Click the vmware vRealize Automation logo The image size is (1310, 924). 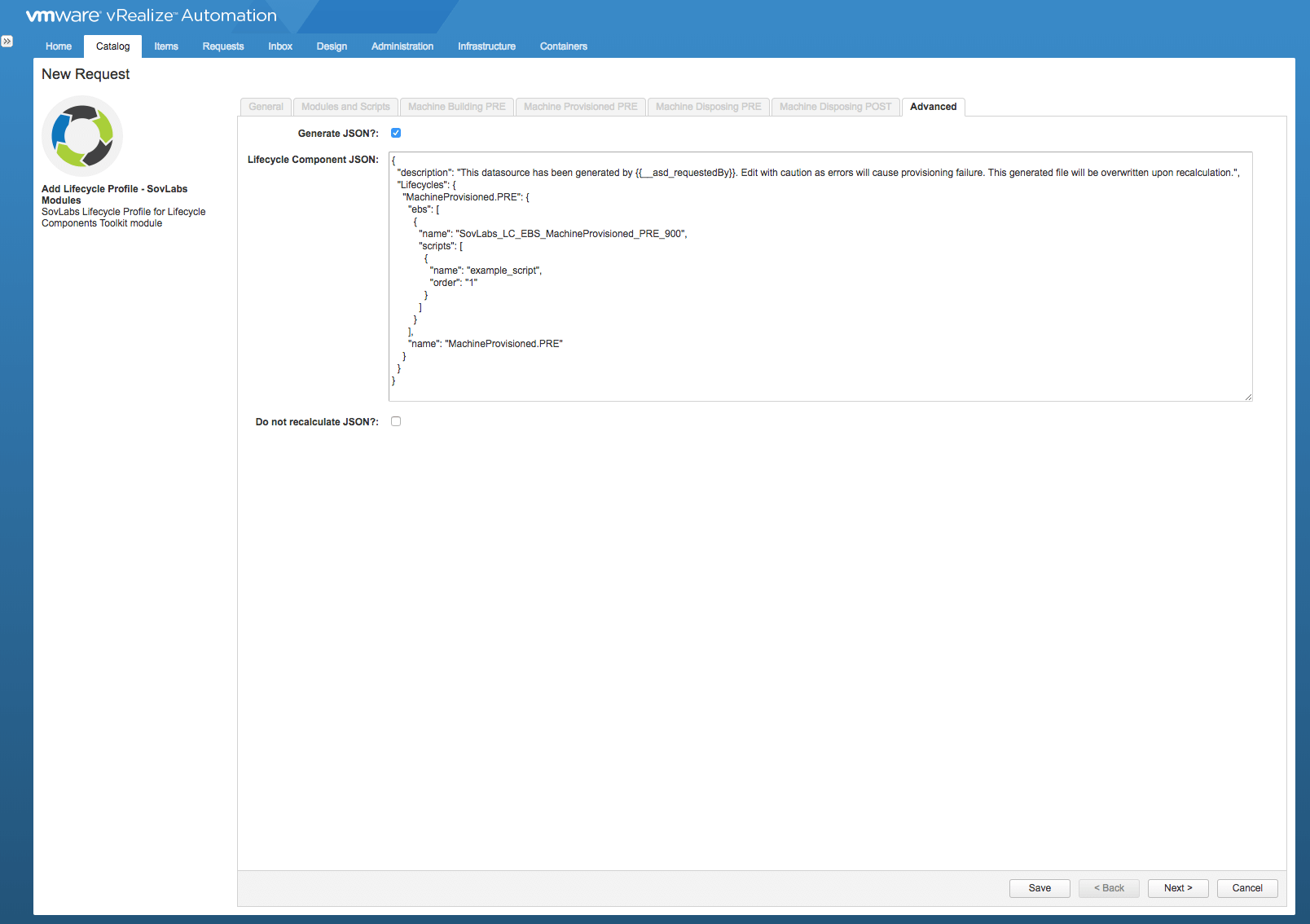pyautogui.click(x=149, y=15)
